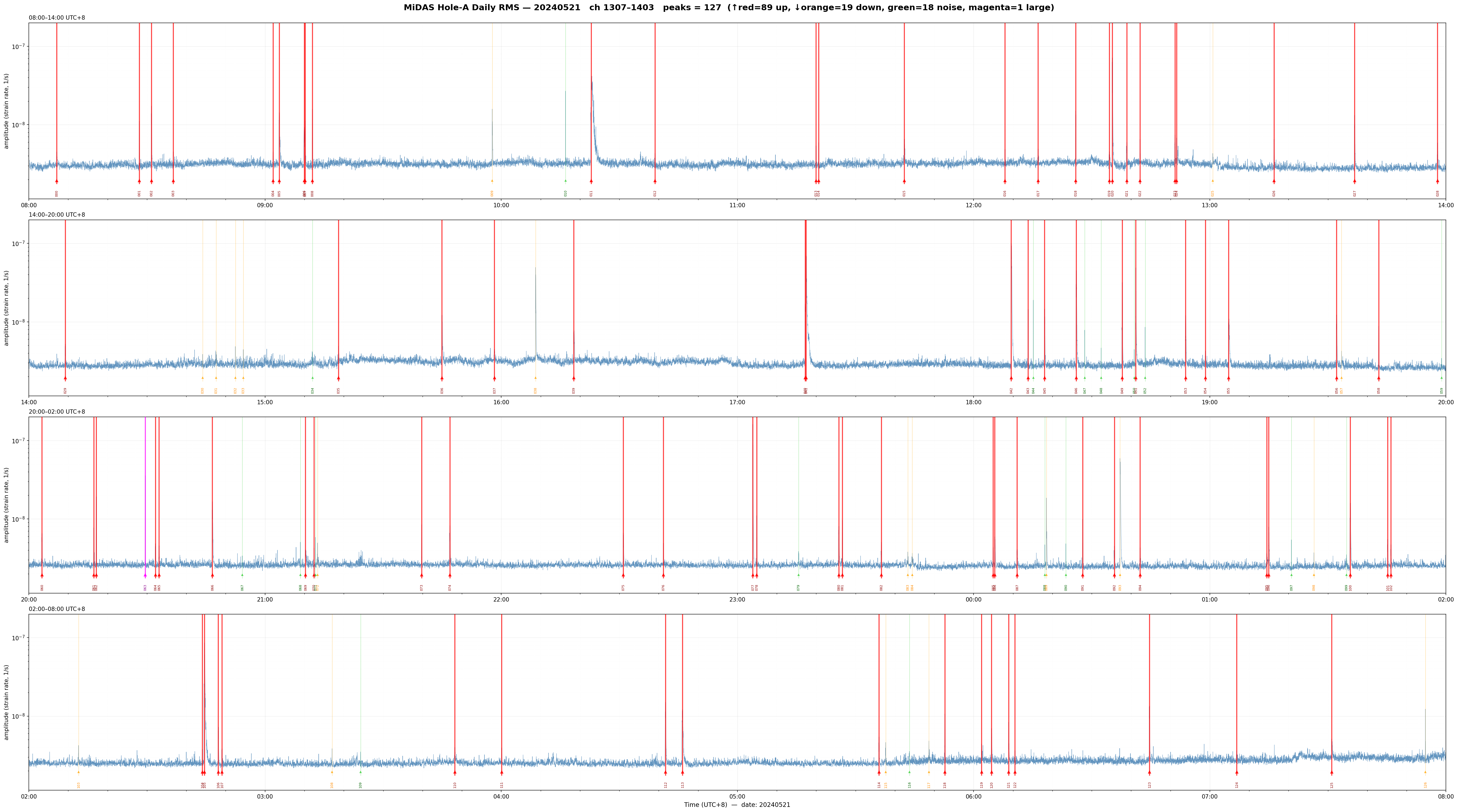Select the red peak marker labeled 123
The image size is (1458, 812).
1150,772
